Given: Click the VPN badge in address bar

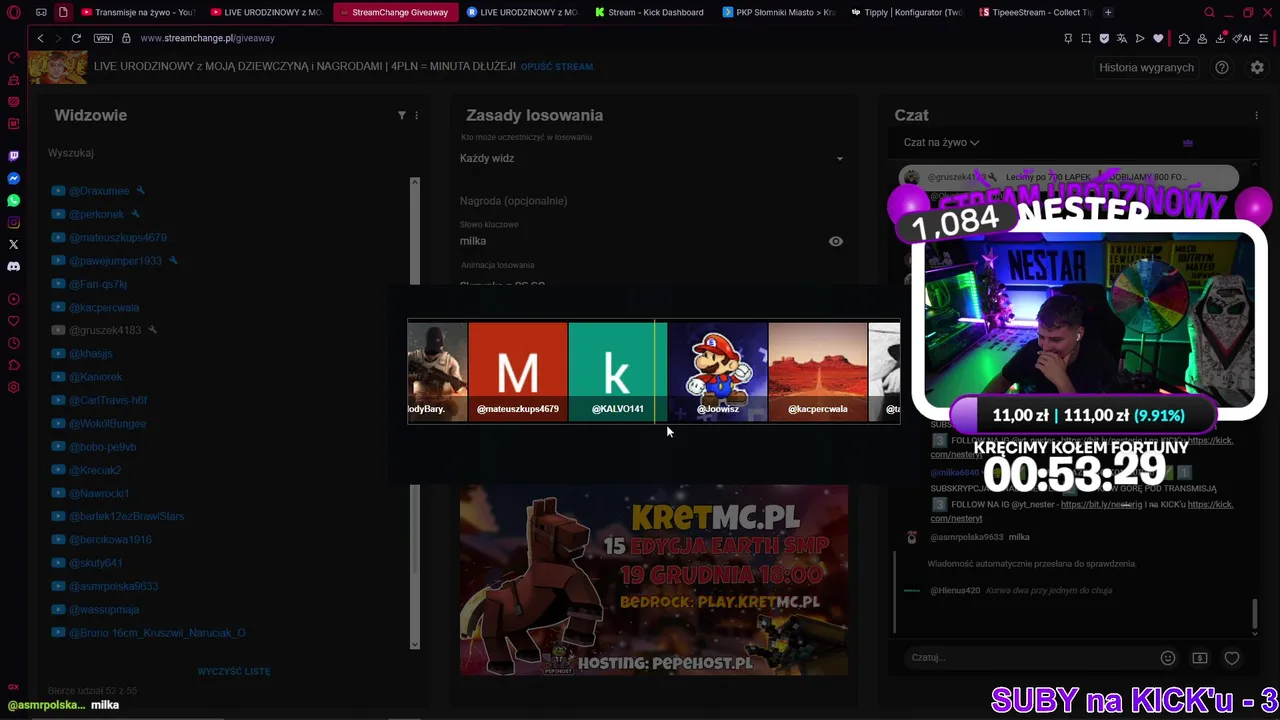Looking at the screenshot, I should pyautogui.click(x=103, y=38).
